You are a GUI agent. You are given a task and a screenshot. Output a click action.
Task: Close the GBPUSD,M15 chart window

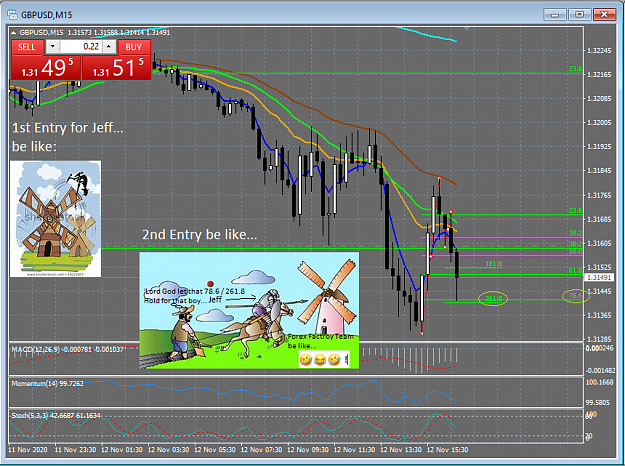[604, 15]
